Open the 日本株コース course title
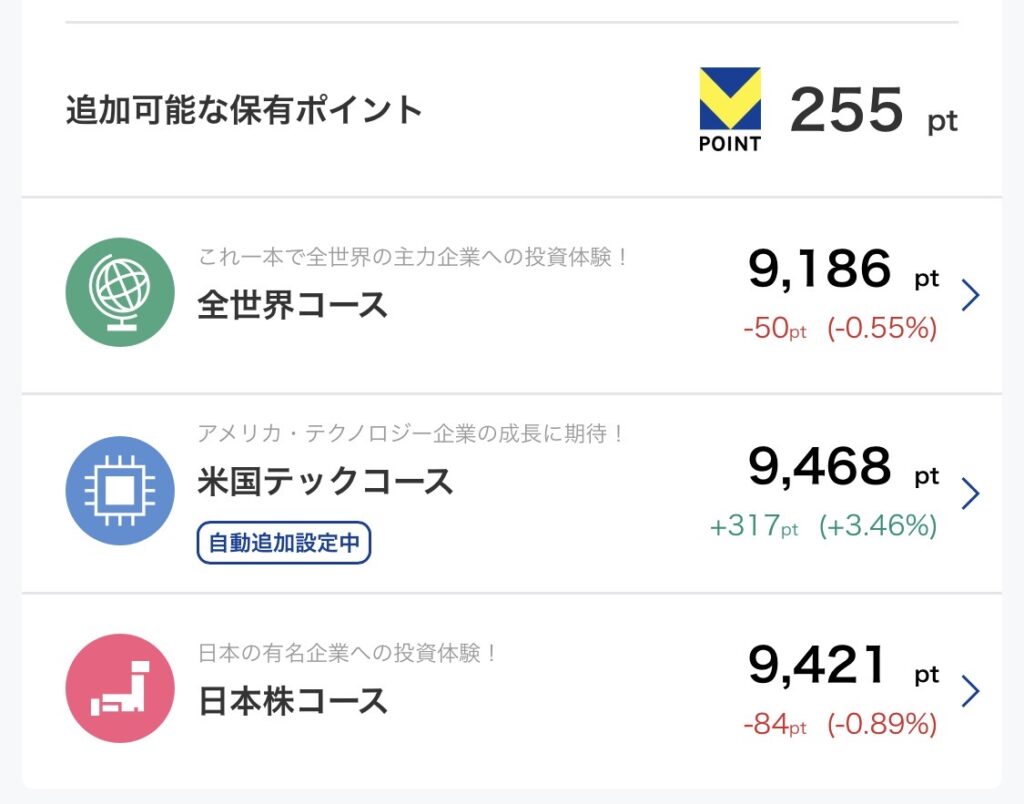Viewport: 1024px width, 804px height. [x=292, y=700]
